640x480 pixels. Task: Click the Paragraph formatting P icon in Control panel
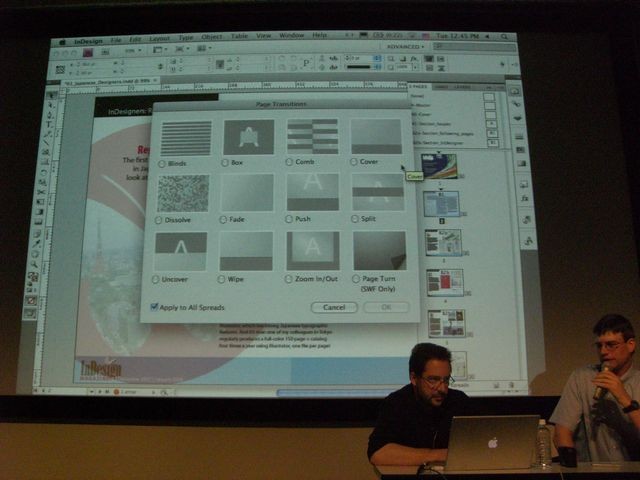pos(306,63)
